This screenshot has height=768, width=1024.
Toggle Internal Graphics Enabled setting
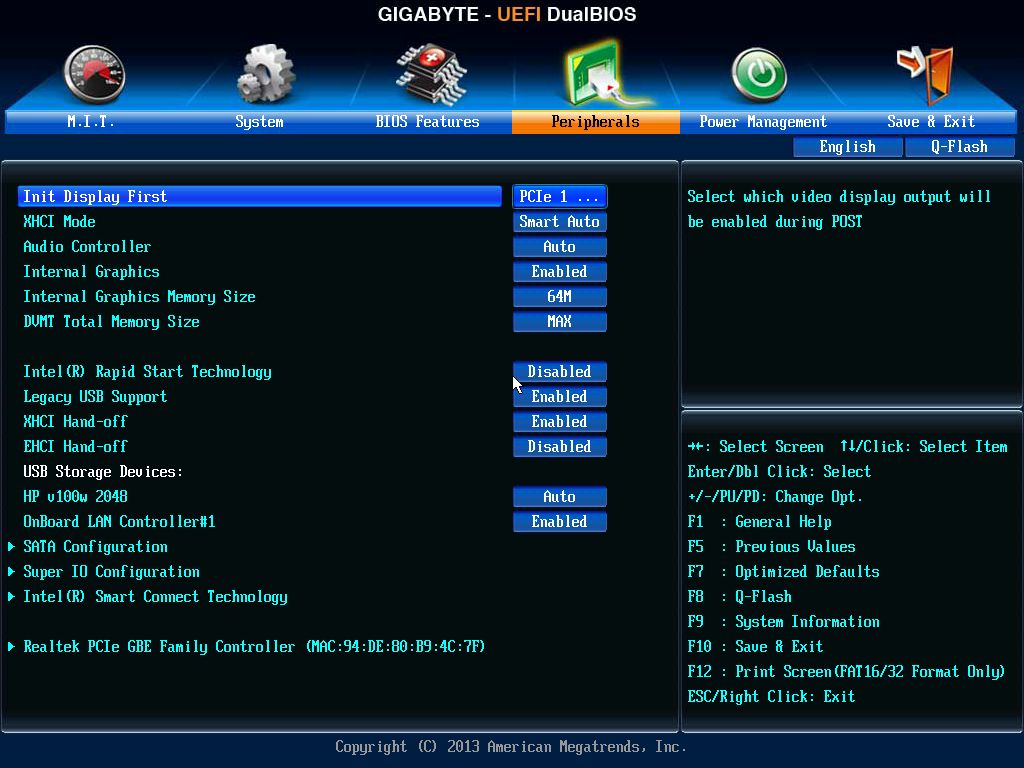(560, 272)
